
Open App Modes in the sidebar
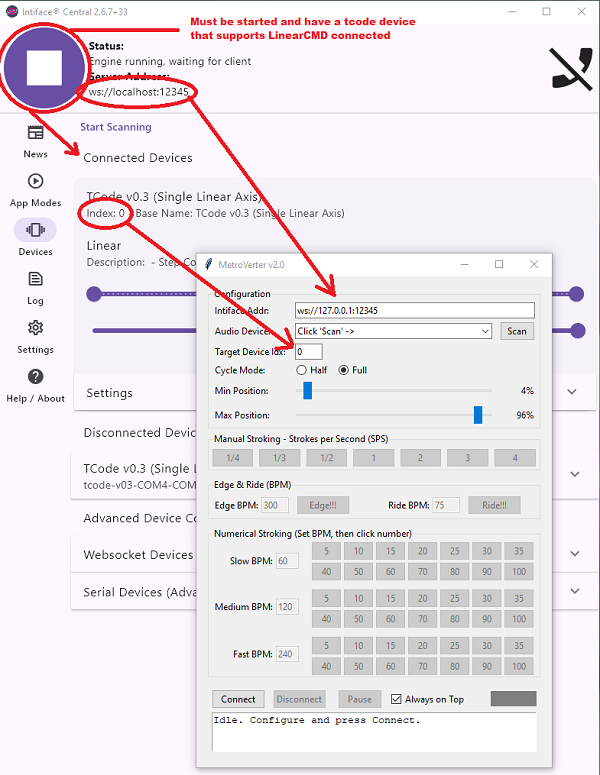[35, 190]
